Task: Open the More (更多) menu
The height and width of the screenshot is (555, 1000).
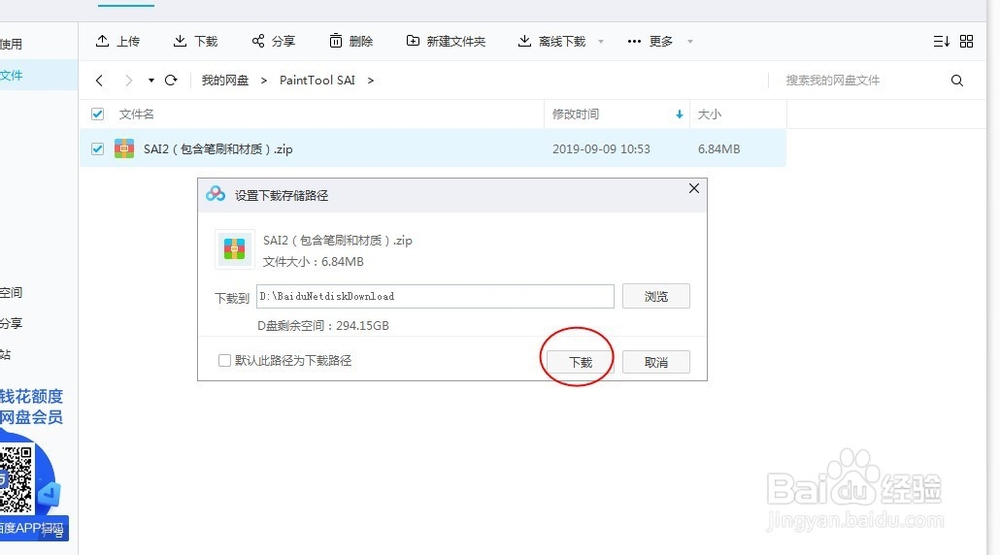Action: (650, 41)
